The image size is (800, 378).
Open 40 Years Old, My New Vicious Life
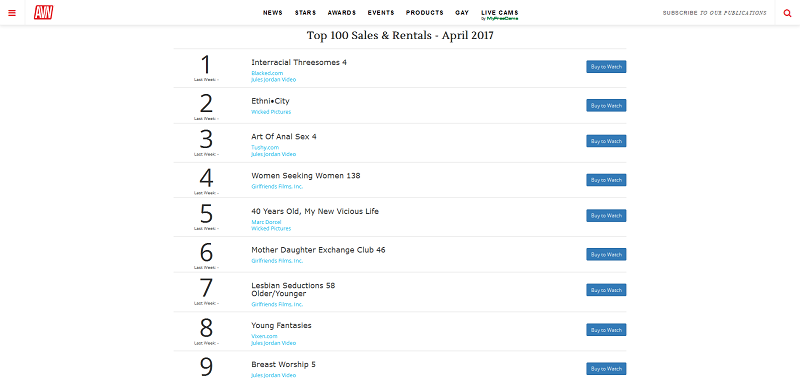[315, 212]
